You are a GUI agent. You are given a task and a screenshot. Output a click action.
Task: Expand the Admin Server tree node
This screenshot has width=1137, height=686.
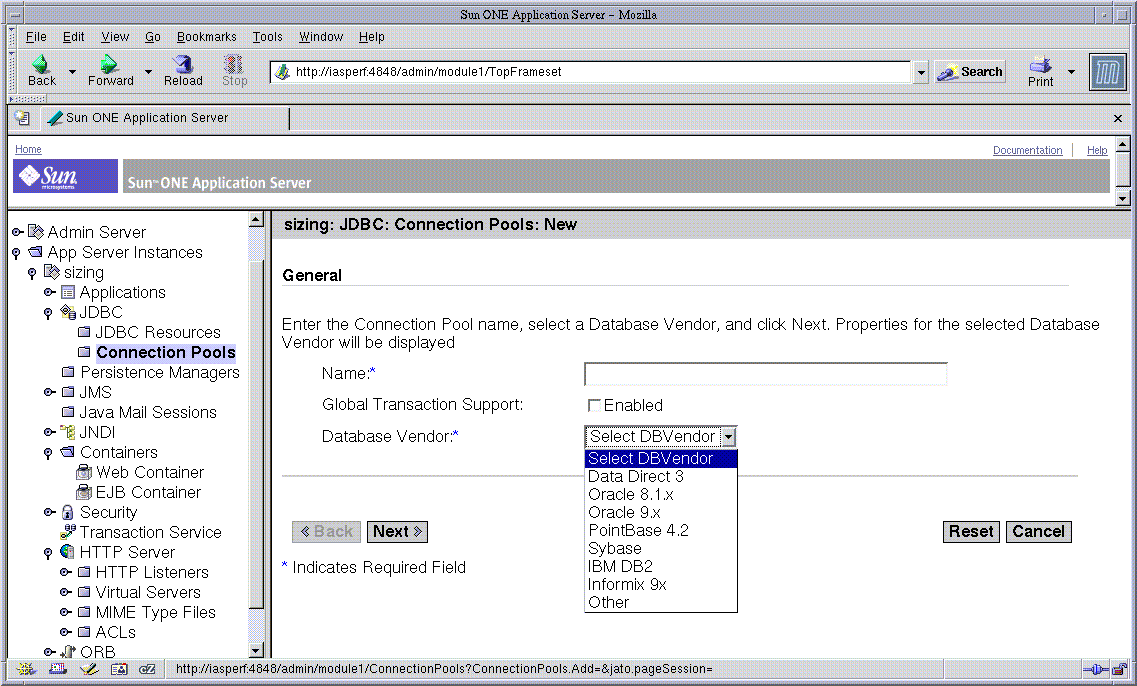[17, 232]
